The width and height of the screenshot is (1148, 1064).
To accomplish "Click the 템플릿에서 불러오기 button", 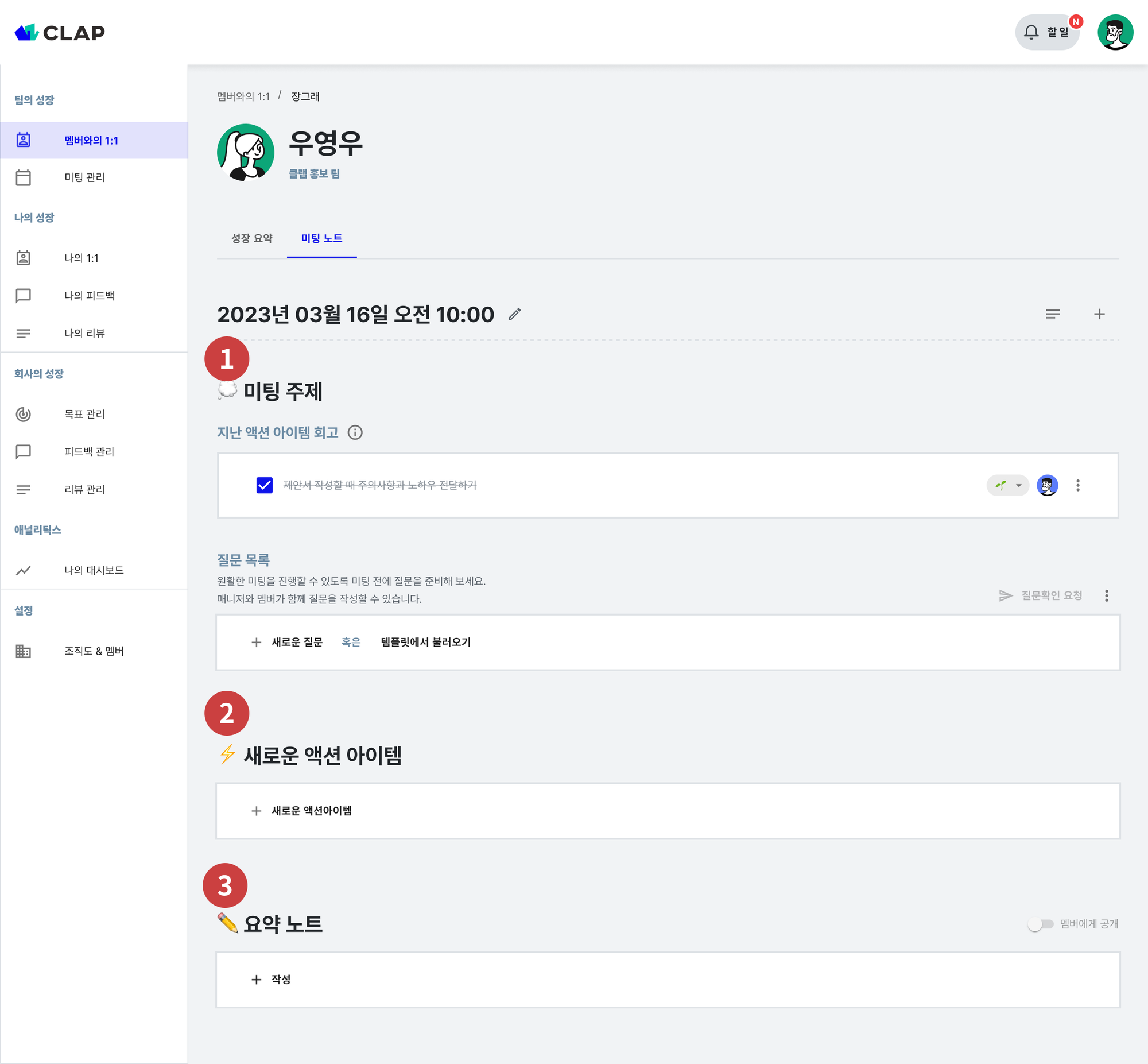I will [x=426, y=643].
